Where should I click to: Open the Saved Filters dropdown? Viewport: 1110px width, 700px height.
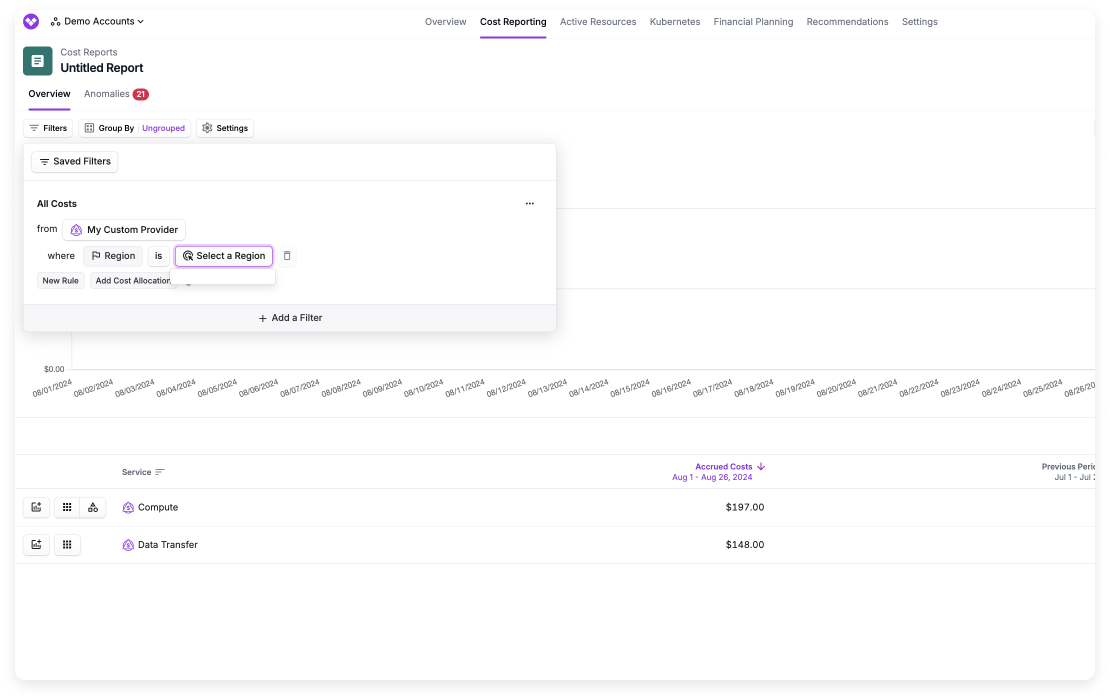click(x=74, y=161)
